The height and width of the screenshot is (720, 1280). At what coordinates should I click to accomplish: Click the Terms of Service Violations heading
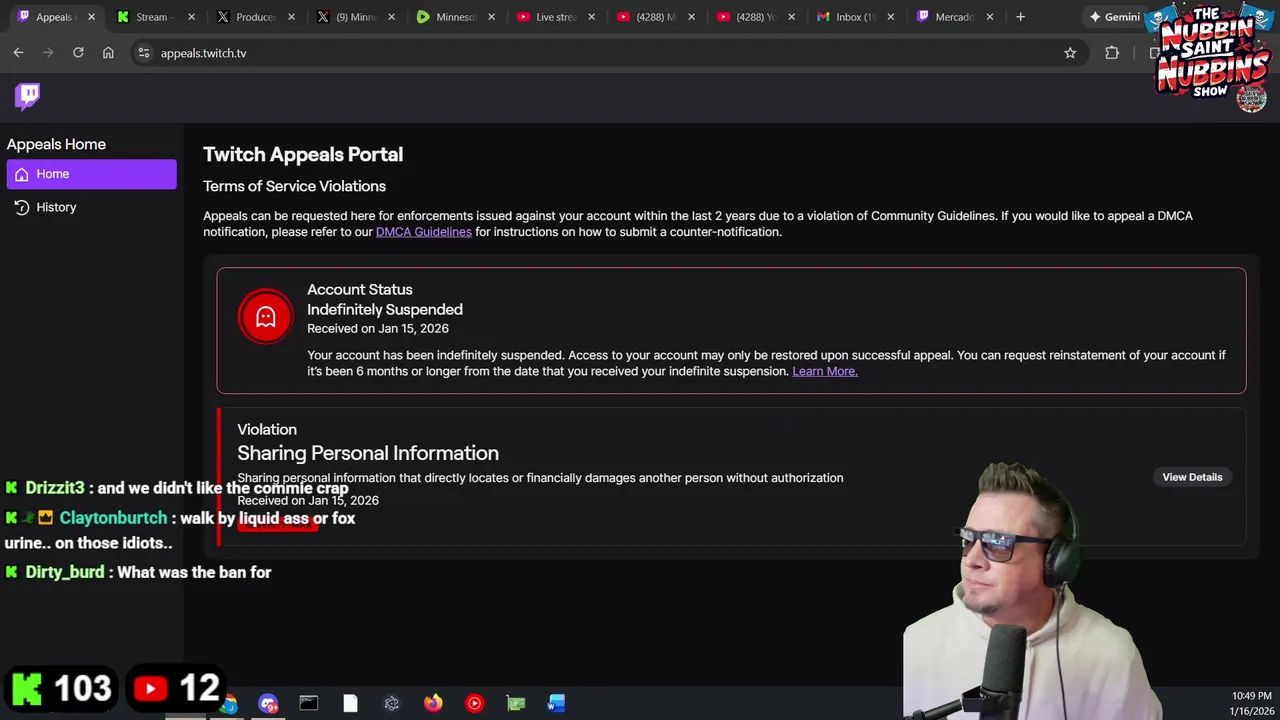tap(294, 186)
